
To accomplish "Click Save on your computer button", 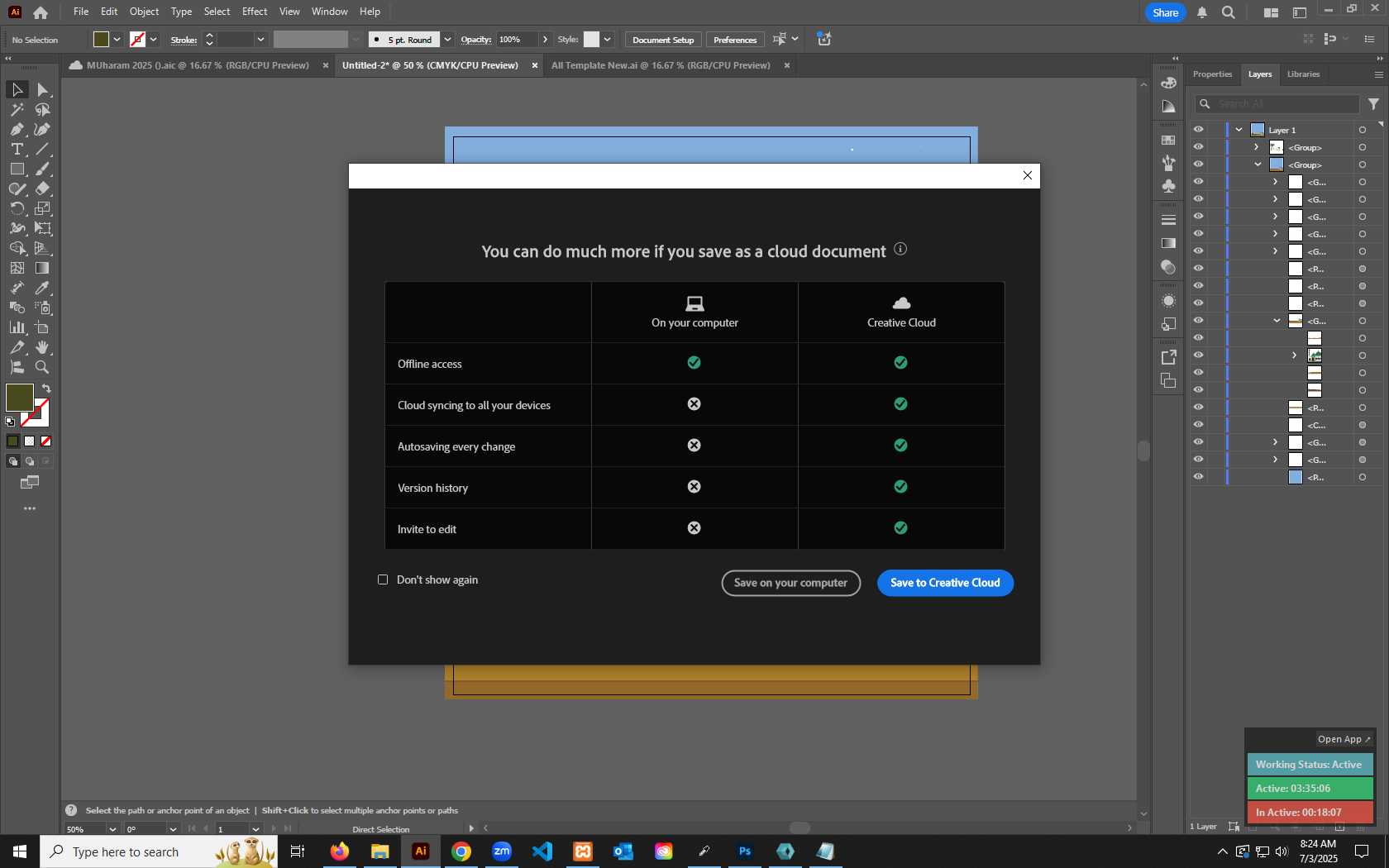I will pyautogui.click(x=790, y=583).
